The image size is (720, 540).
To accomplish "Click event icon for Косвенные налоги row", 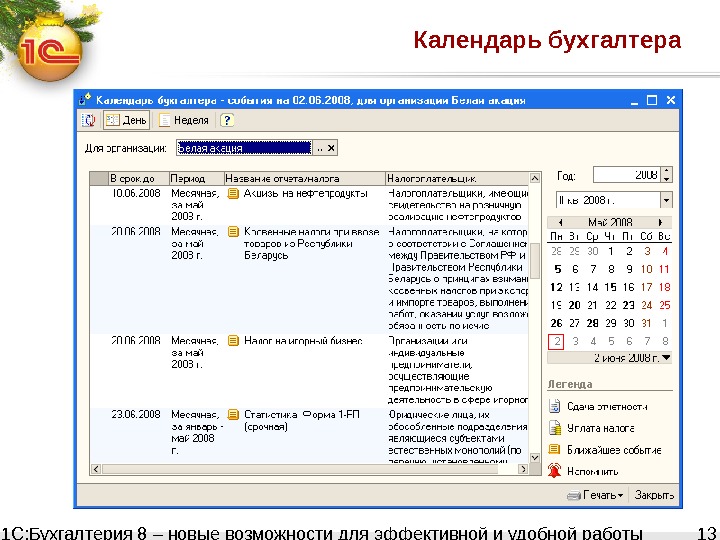I will coord(233,232).
